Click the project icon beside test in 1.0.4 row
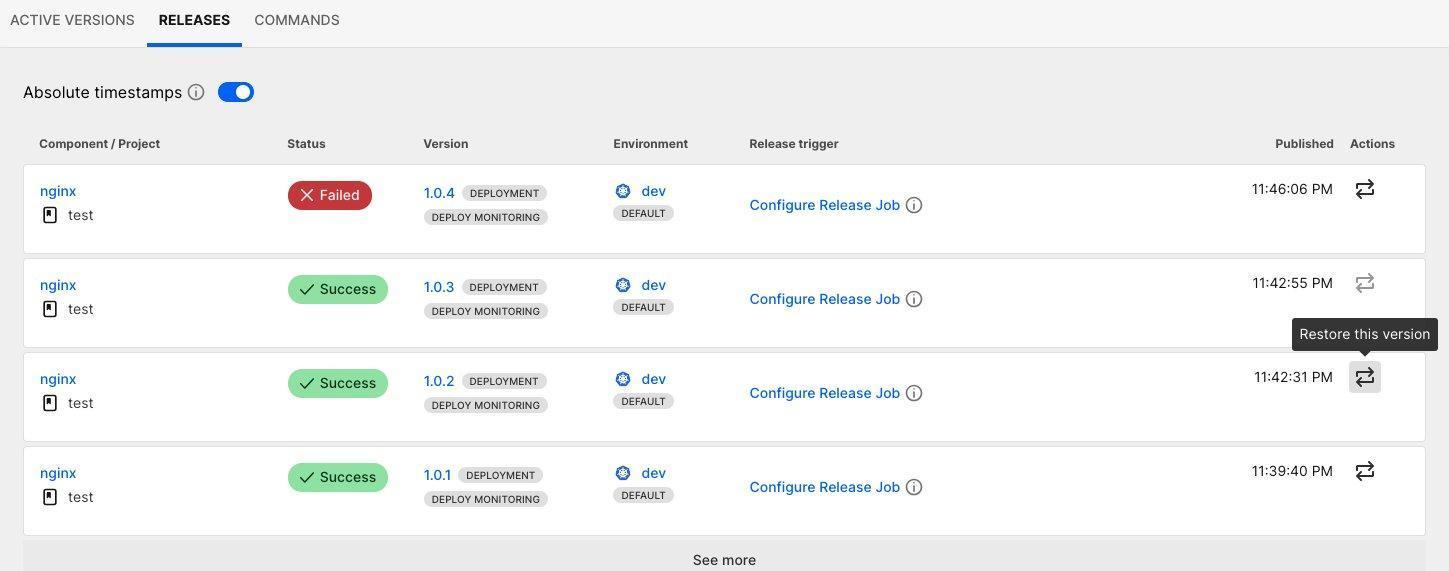Screen dimensions: 1449x571 pos(50,215)
